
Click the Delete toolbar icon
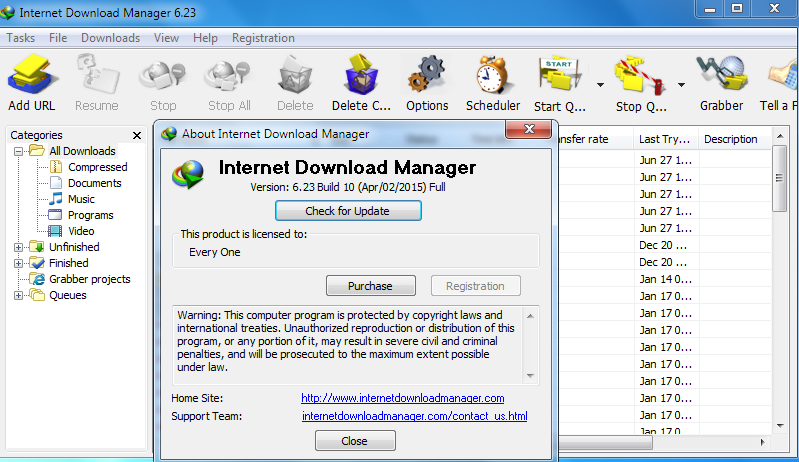tap(295, 76)
